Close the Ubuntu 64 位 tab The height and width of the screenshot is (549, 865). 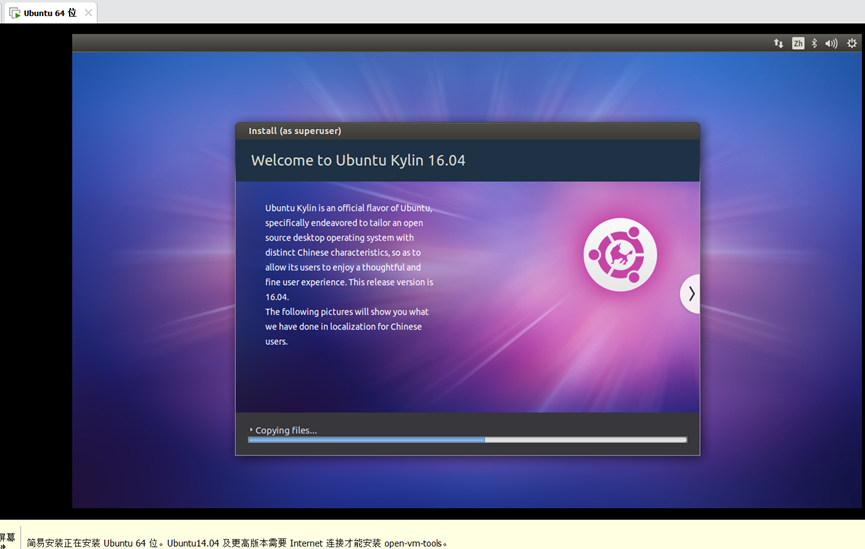pyautogui.click(x=88, y=13)
